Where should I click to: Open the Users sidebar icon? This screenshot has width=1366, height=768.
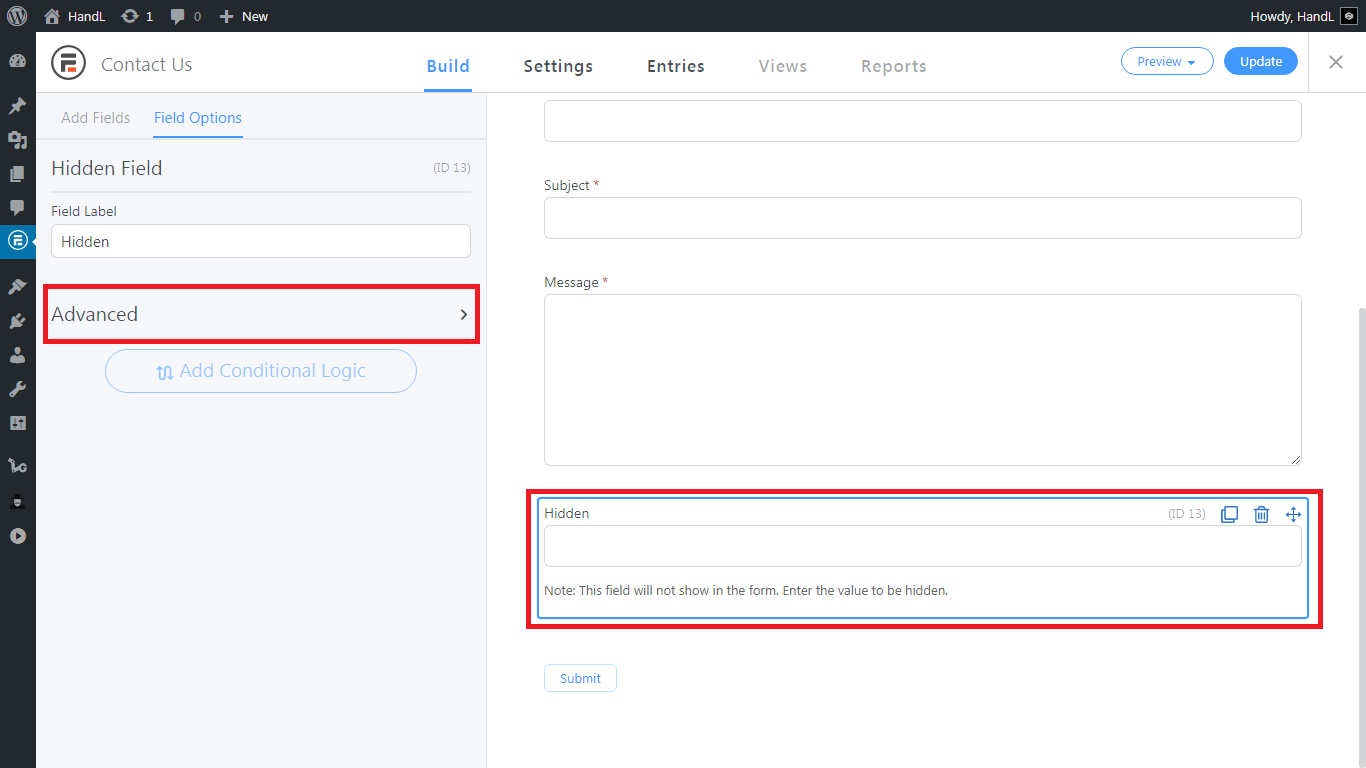point(17,355)
